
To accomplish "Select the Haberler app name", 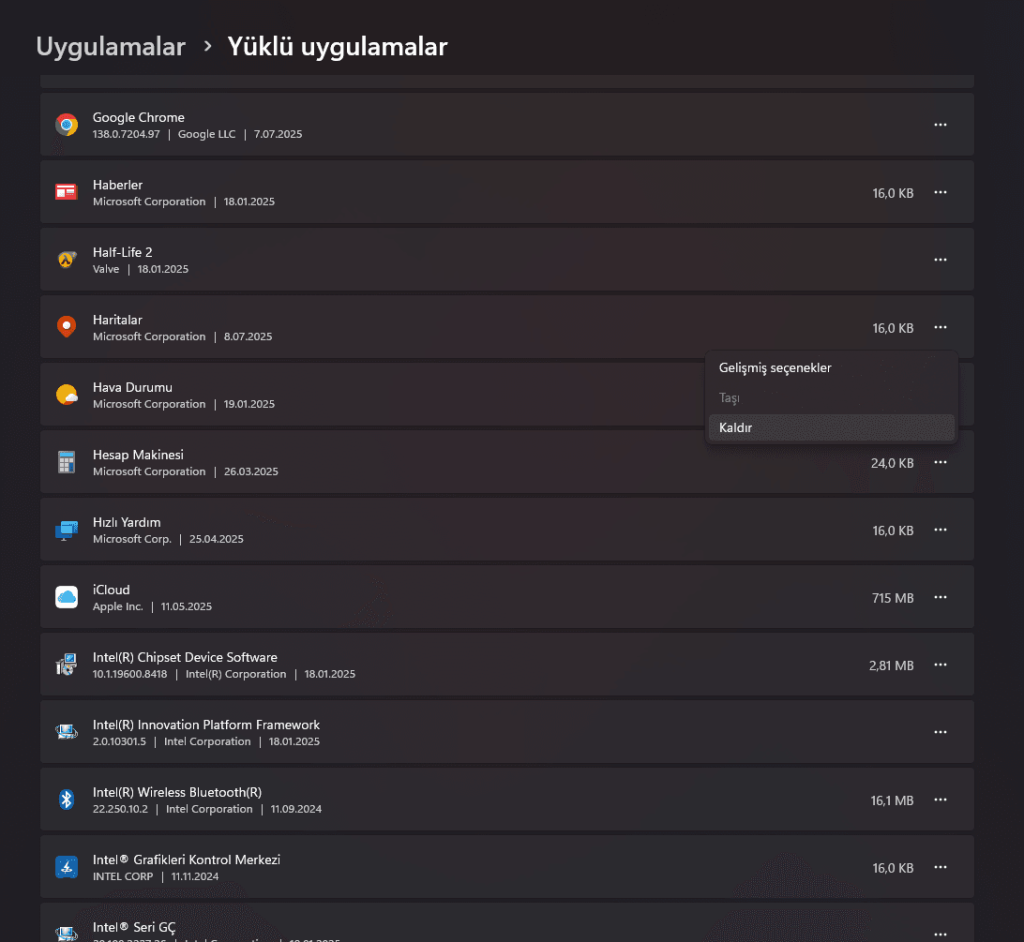I will click(x=118, y=185).
